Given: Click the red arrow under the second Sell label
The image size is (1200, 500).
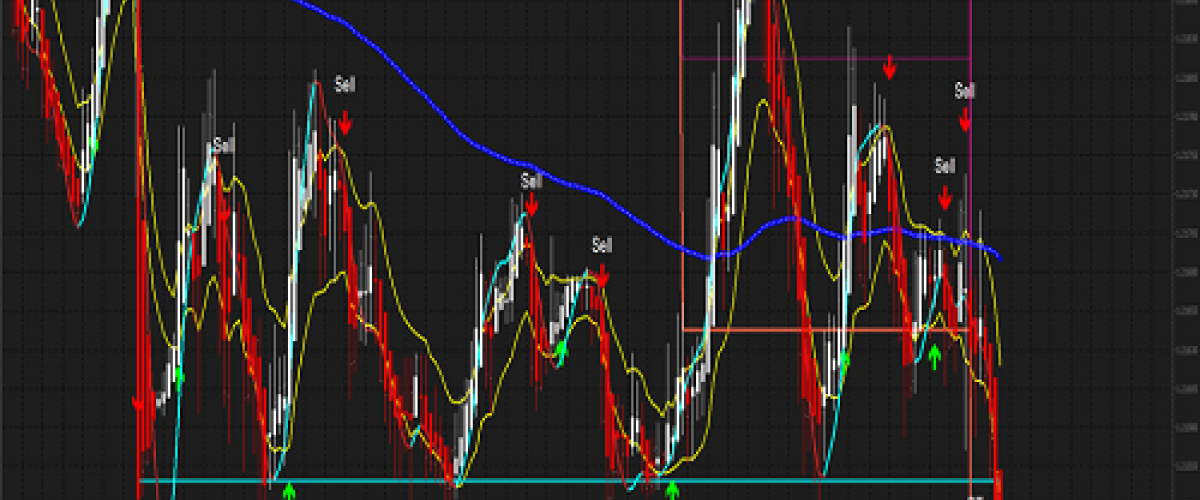Looking at the screenshot, I should [345, 123].
